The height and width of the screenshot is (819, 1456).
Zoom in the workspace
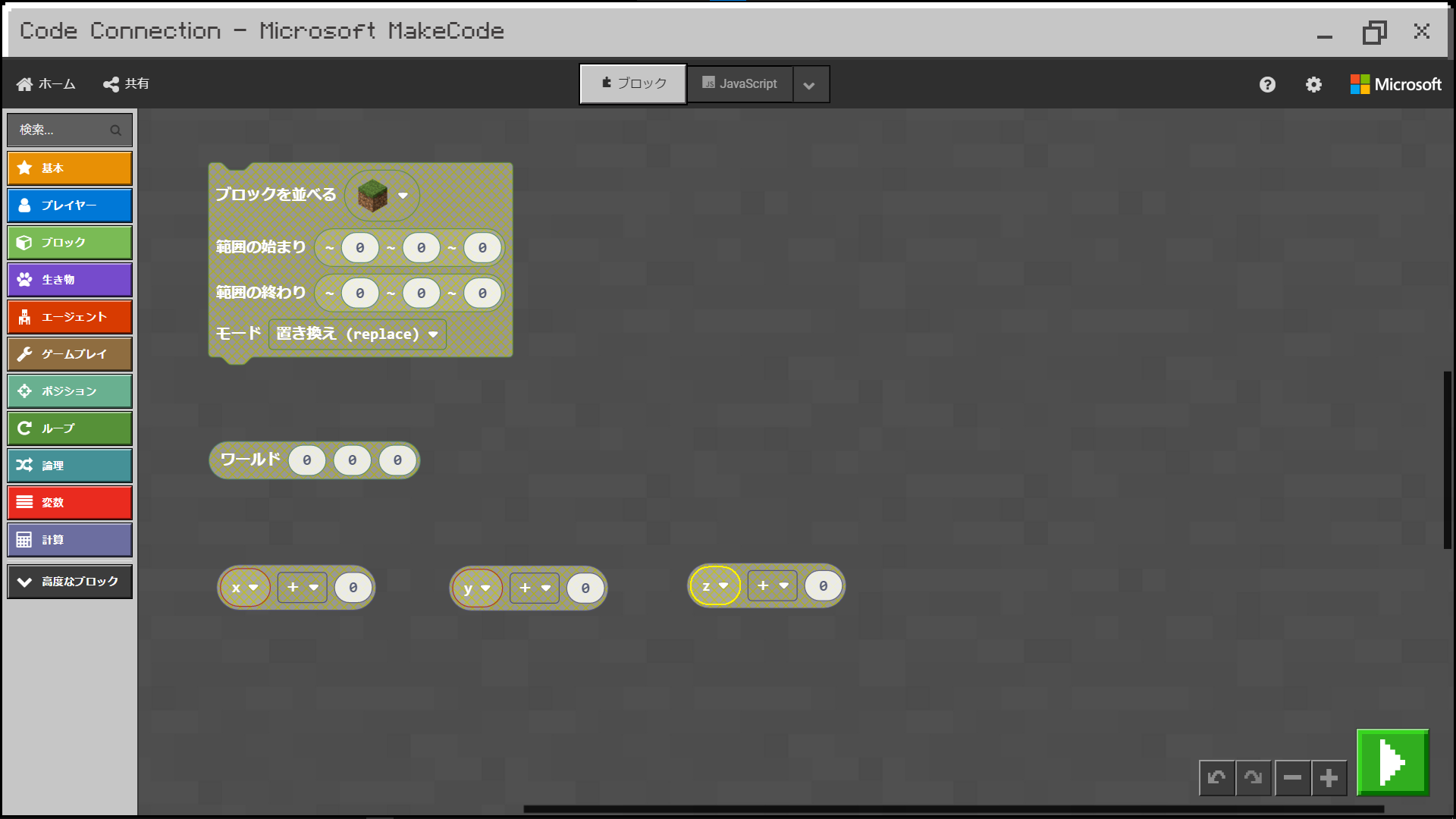(x=1329, y=778)
